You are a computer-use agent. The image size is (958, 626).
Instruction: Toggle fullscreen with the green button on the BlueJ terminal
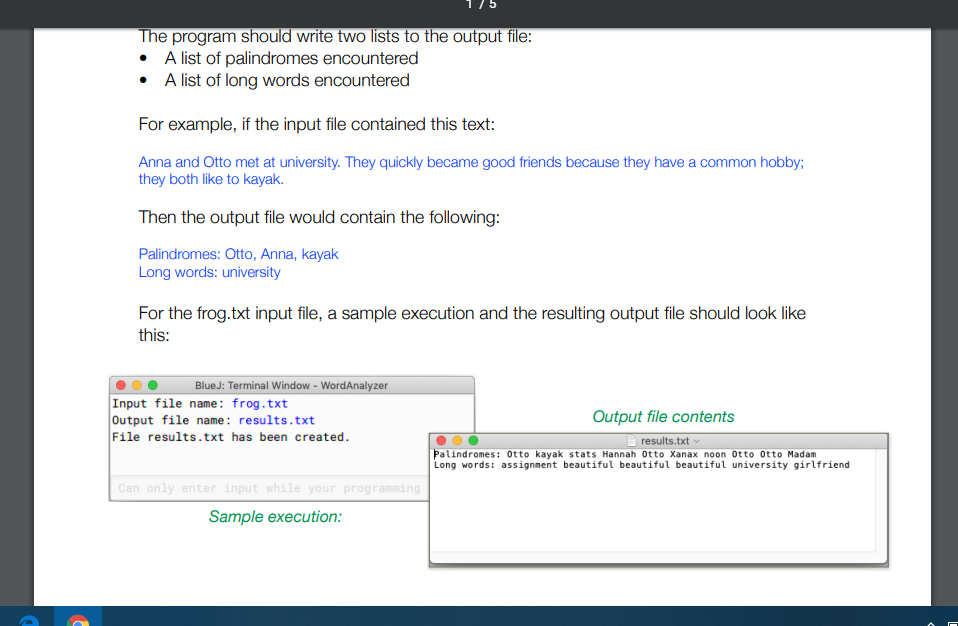click(x=151, y=384)
